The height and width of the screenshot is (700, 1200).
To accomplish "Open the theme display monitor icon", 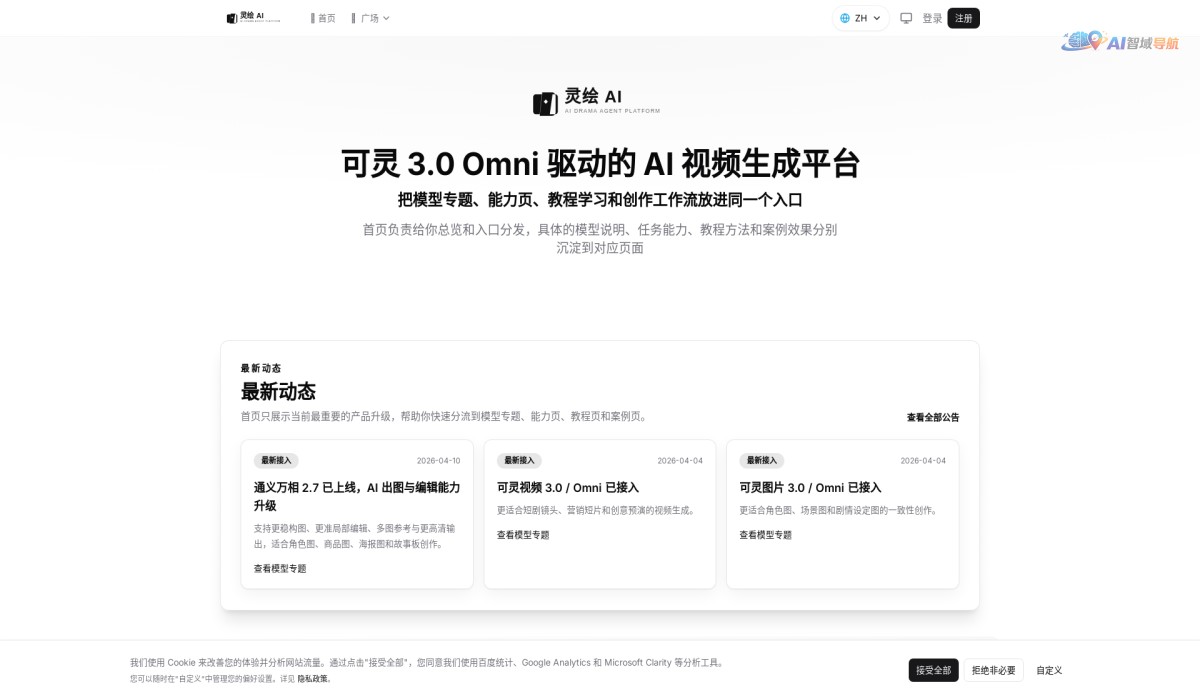I will pos(906,18).
